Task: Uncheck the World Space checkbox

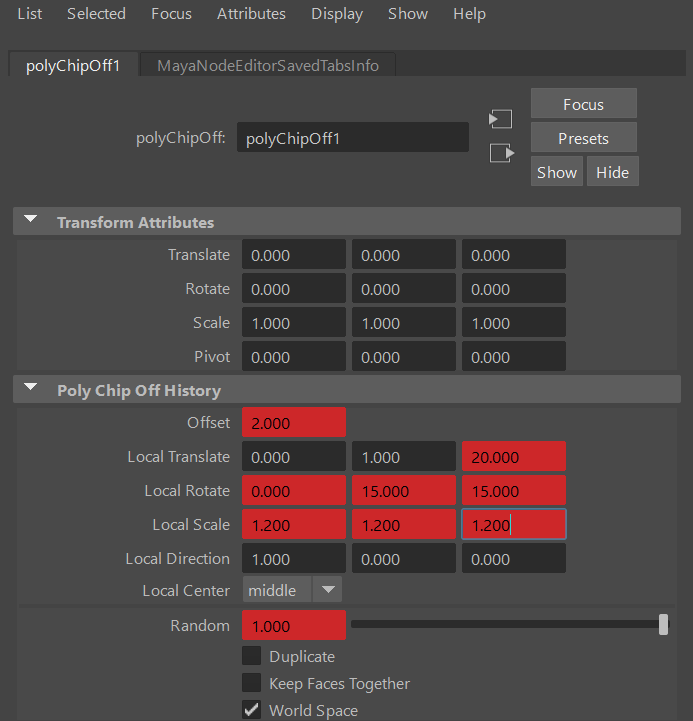Action: point(252,710)
